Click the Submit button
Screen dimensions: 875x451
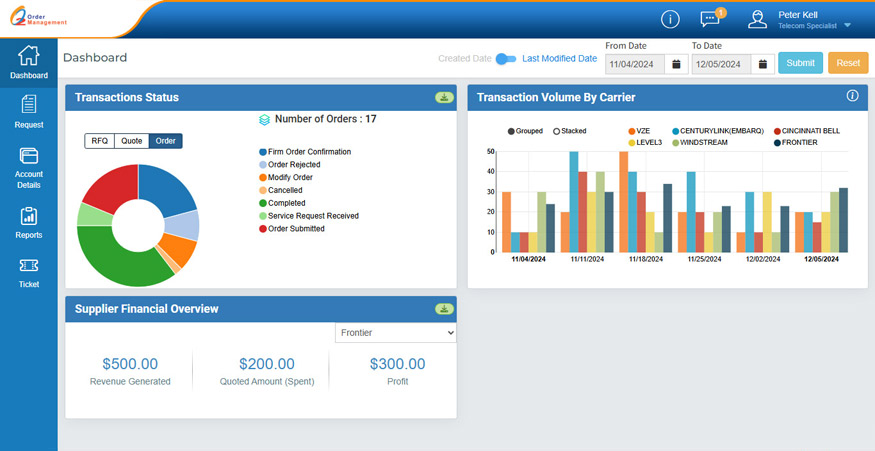pos(800,63)
